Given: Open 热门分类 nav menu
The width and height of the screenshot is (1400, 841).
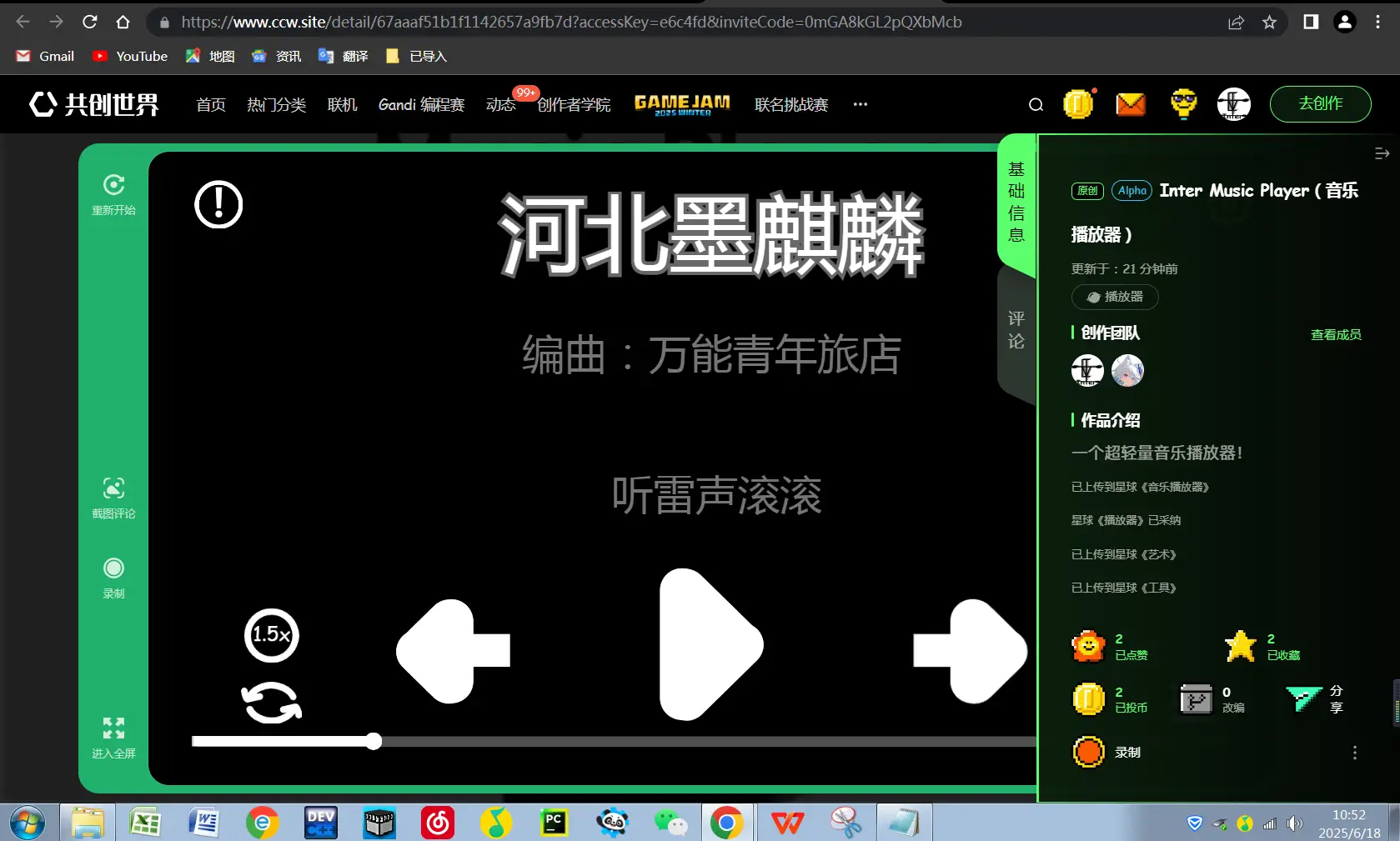Looking at the screenshot, I should point(277,104).
